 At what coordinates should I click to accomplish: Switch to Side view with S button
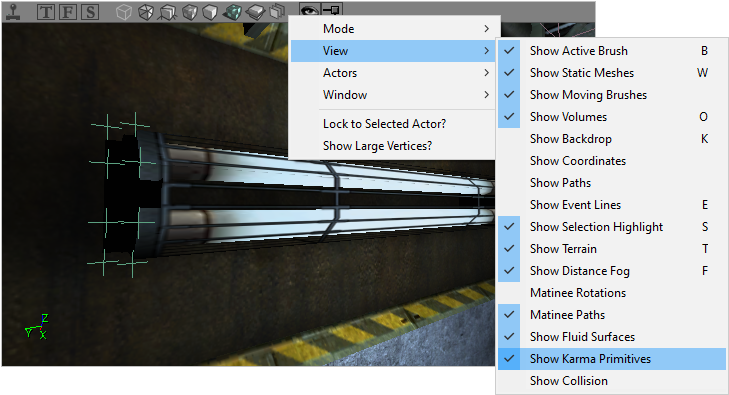point(90,12)
